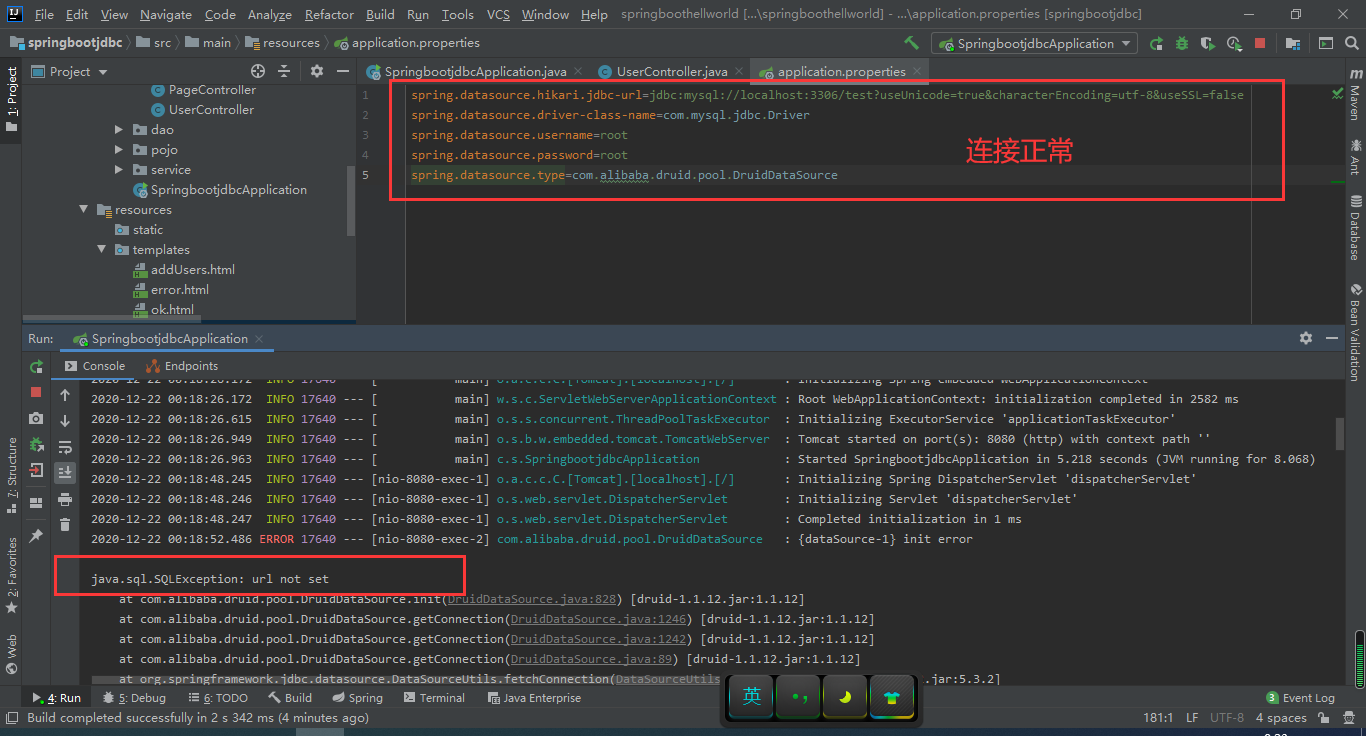Toggle the Maven tool window

(x=1355, y=93)
